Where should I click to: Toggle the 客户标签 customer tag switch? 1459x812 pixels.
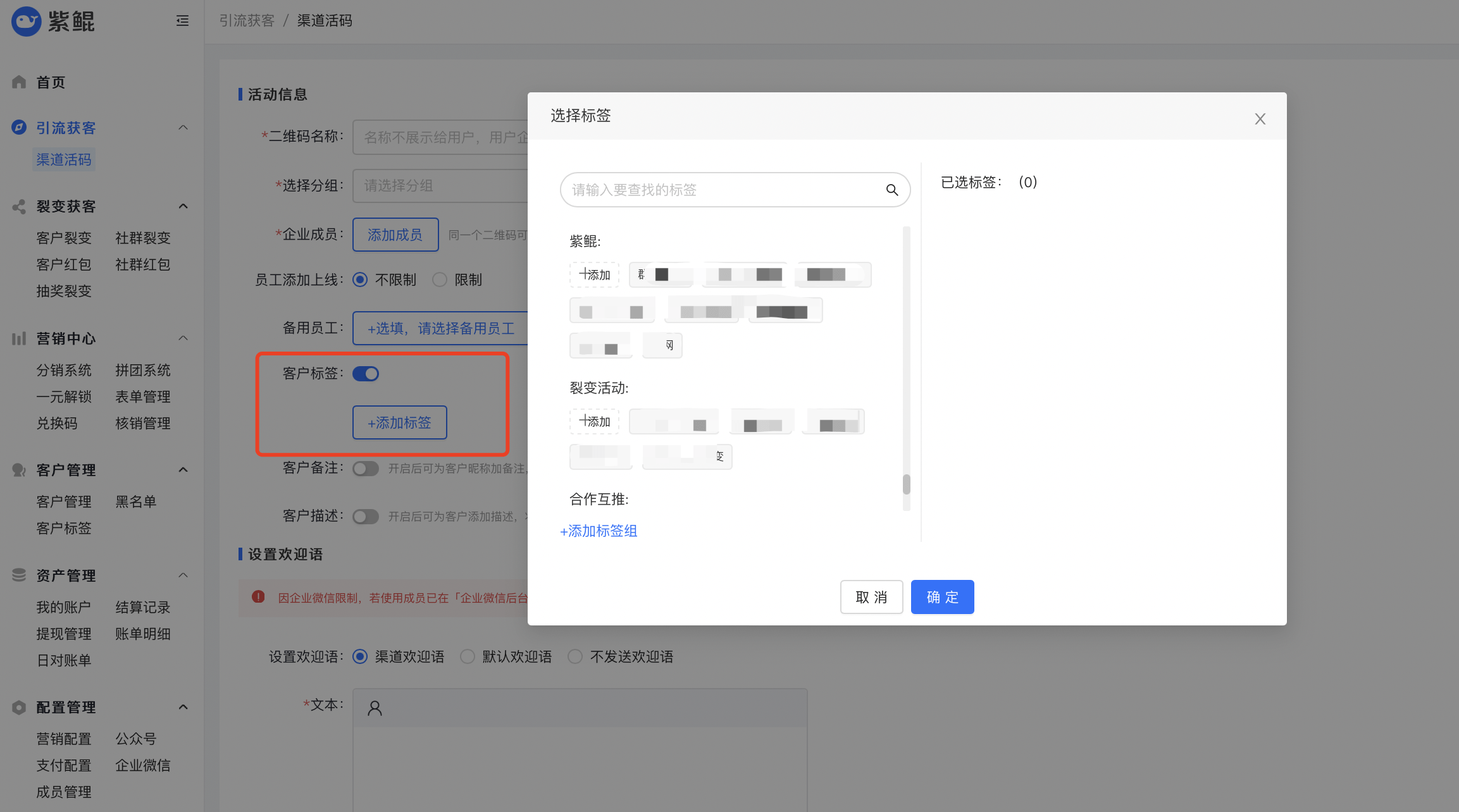[365, 373]
